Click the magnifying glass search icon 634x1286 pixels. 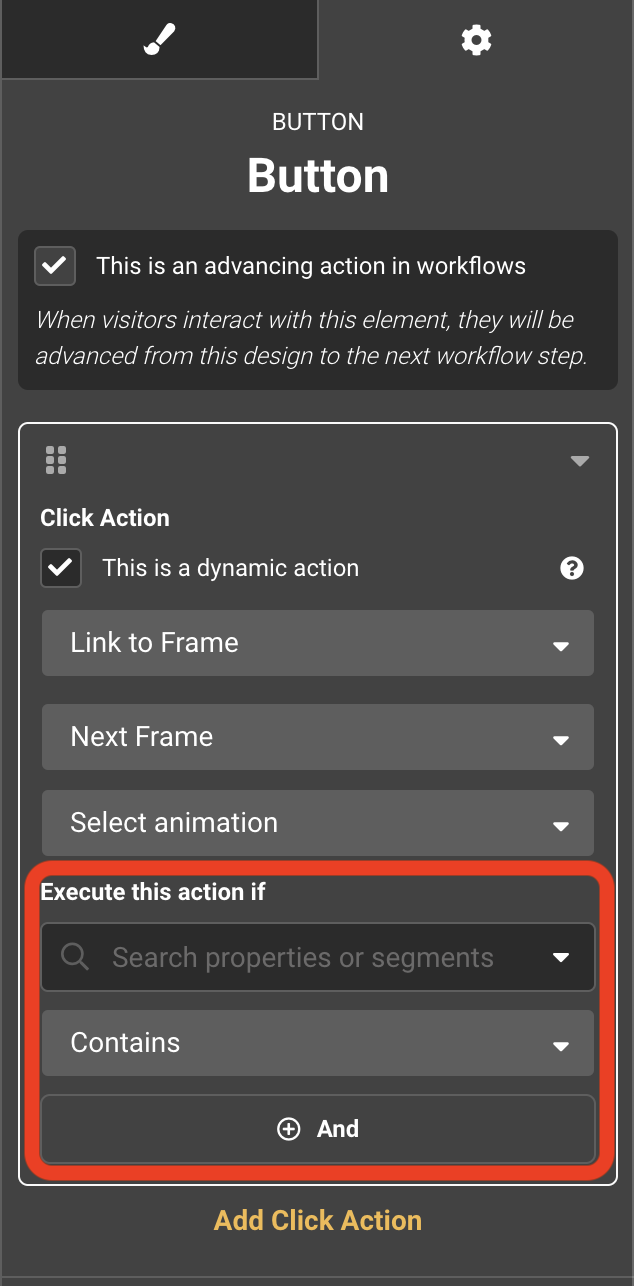[x=75, y=957]
